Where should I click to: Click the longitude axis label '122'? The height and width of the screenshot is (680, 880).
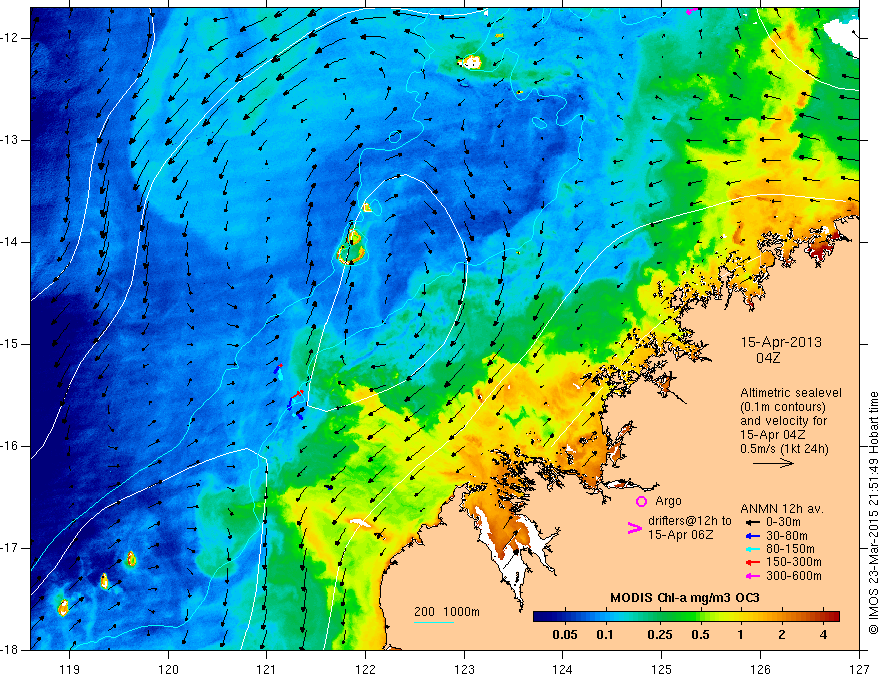(365, 669)
